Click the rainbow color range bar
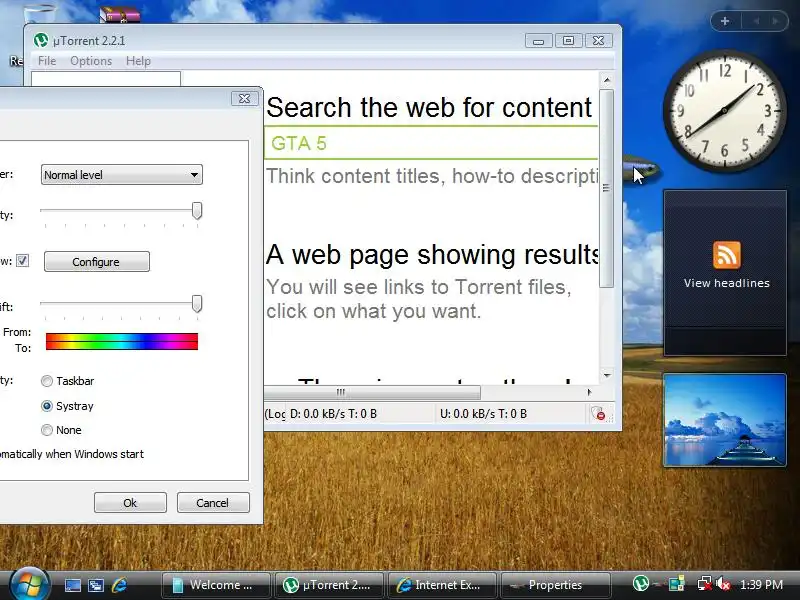 click(x=122, y=341)
